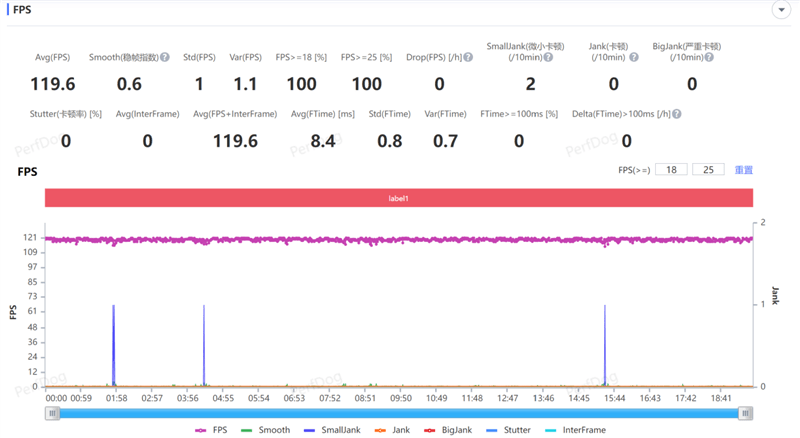Toggle InterFrame legend entry
The width and height of the screenshot is (800, 438).
tap(575, 430)
